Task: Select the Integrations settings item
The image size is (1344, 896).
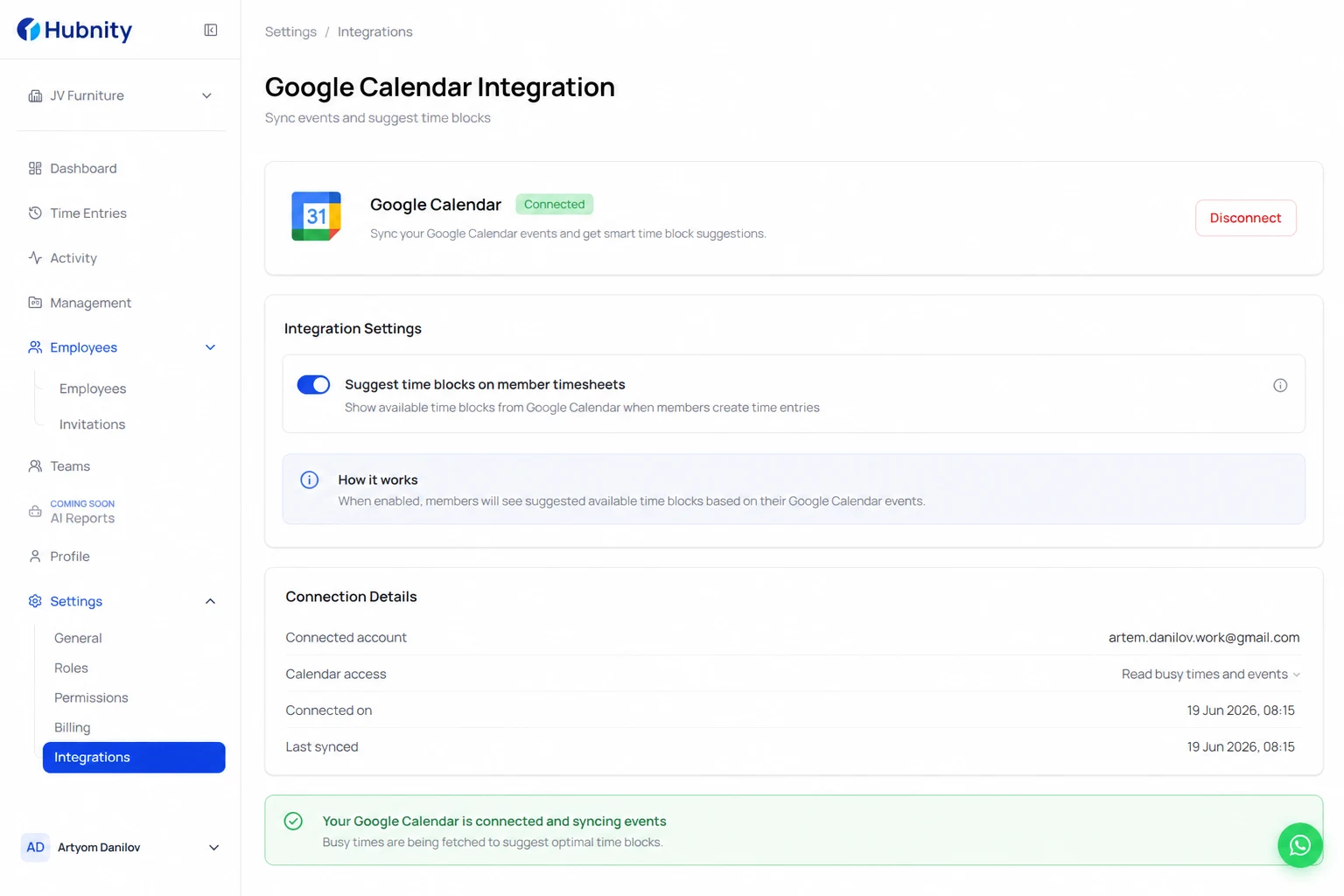Action: 134,757
